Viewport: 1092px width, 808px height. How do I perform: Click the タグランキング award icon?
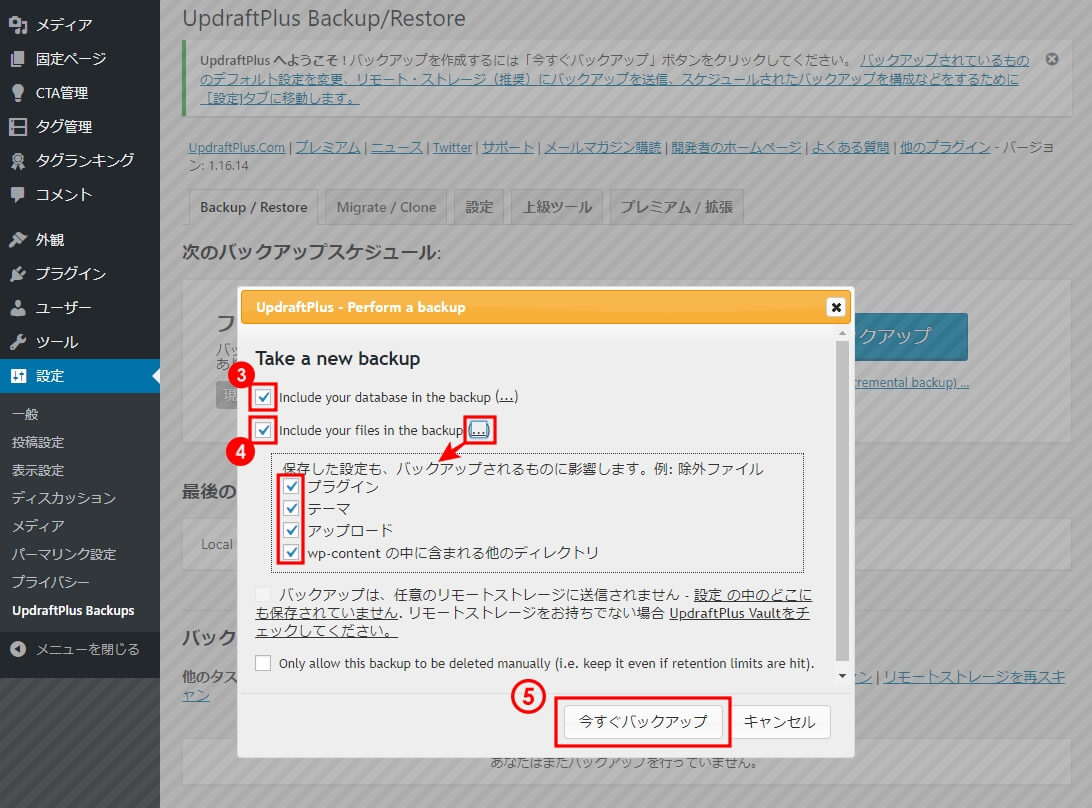[x=18, y=161]
